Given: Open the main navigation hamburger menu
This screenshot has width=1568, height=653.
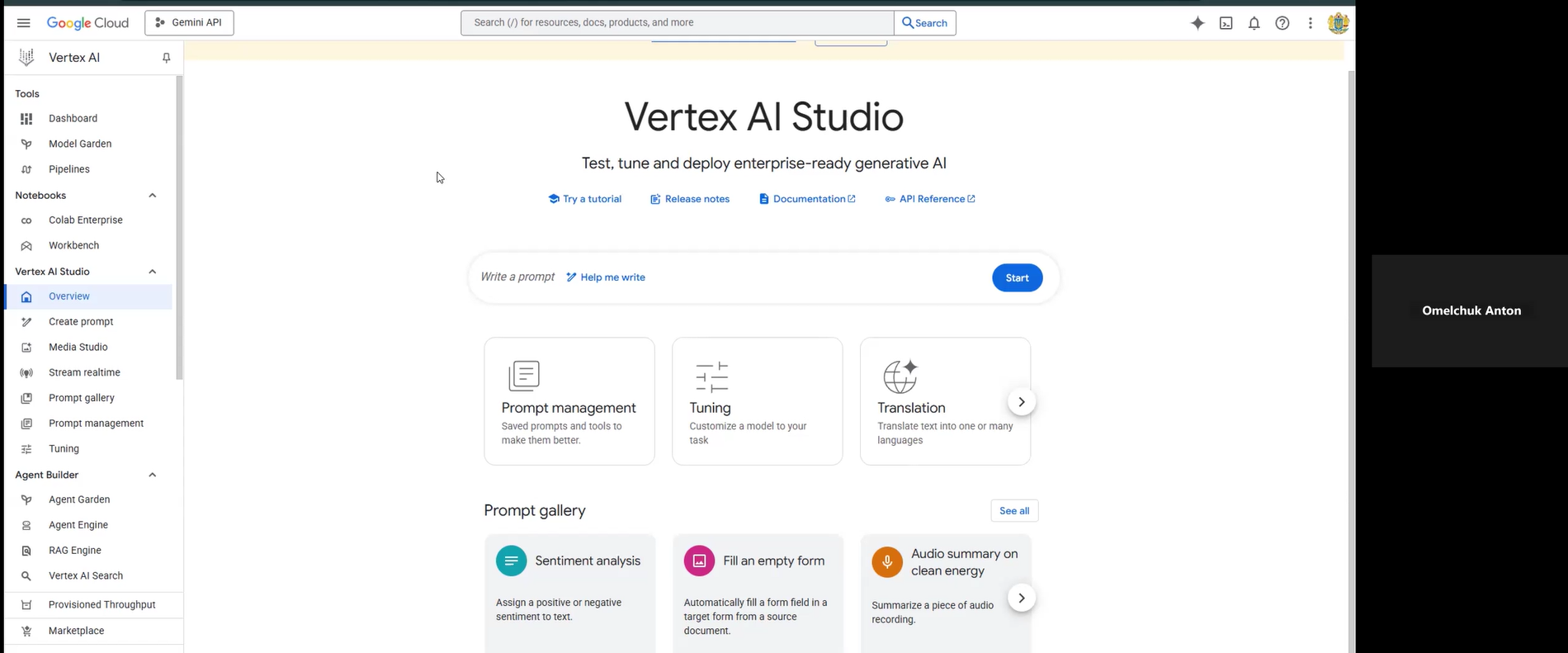Looking at the screenshot, I should 23,23.
